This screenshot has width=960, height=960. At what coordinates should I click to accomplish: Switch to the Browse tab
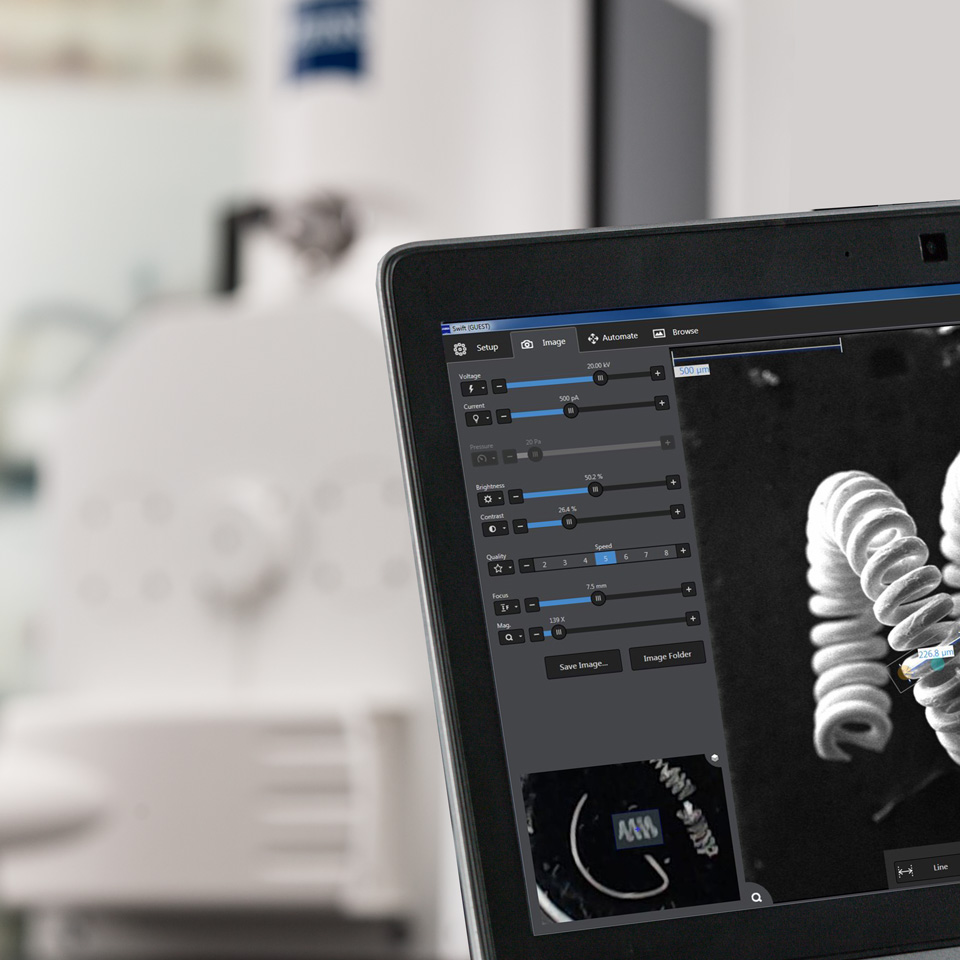coord(676,332)
